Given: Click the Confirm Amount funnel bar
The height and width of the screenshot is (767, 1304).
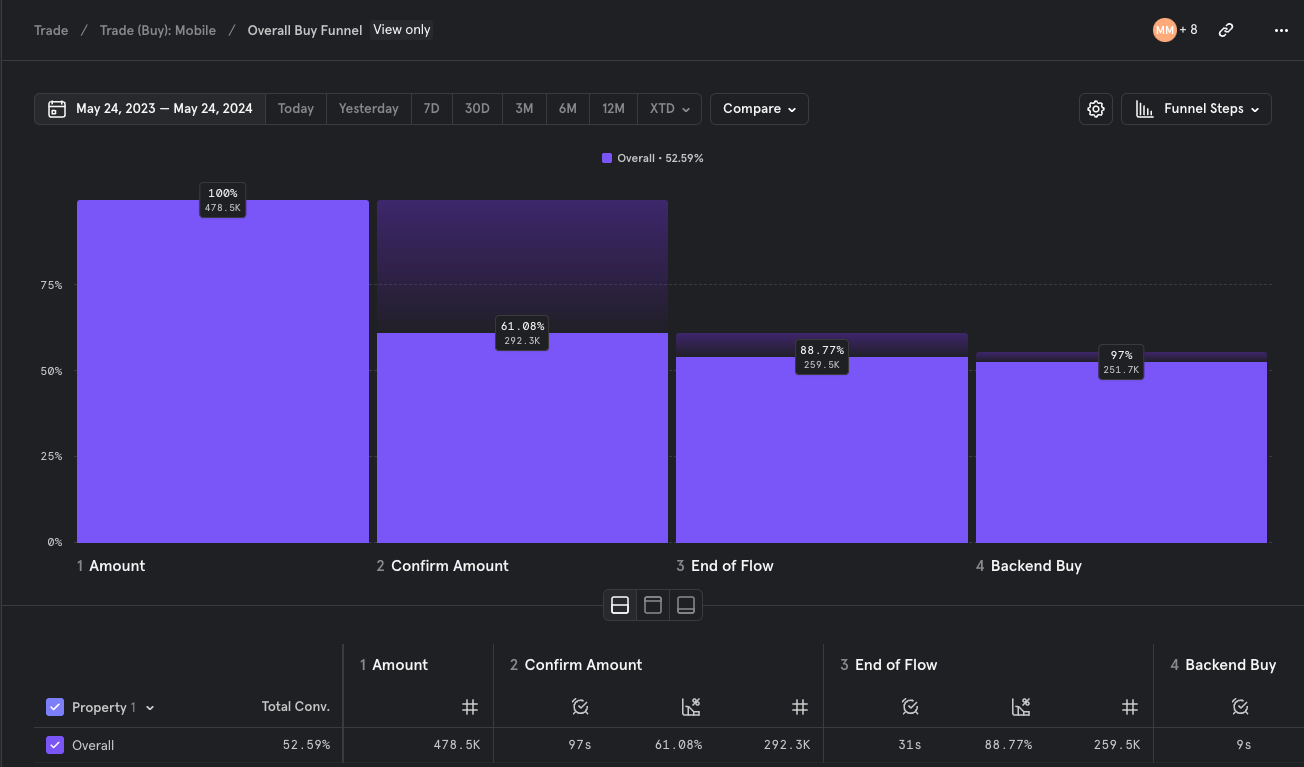Looking at the screenshot, I should (522, 438).
